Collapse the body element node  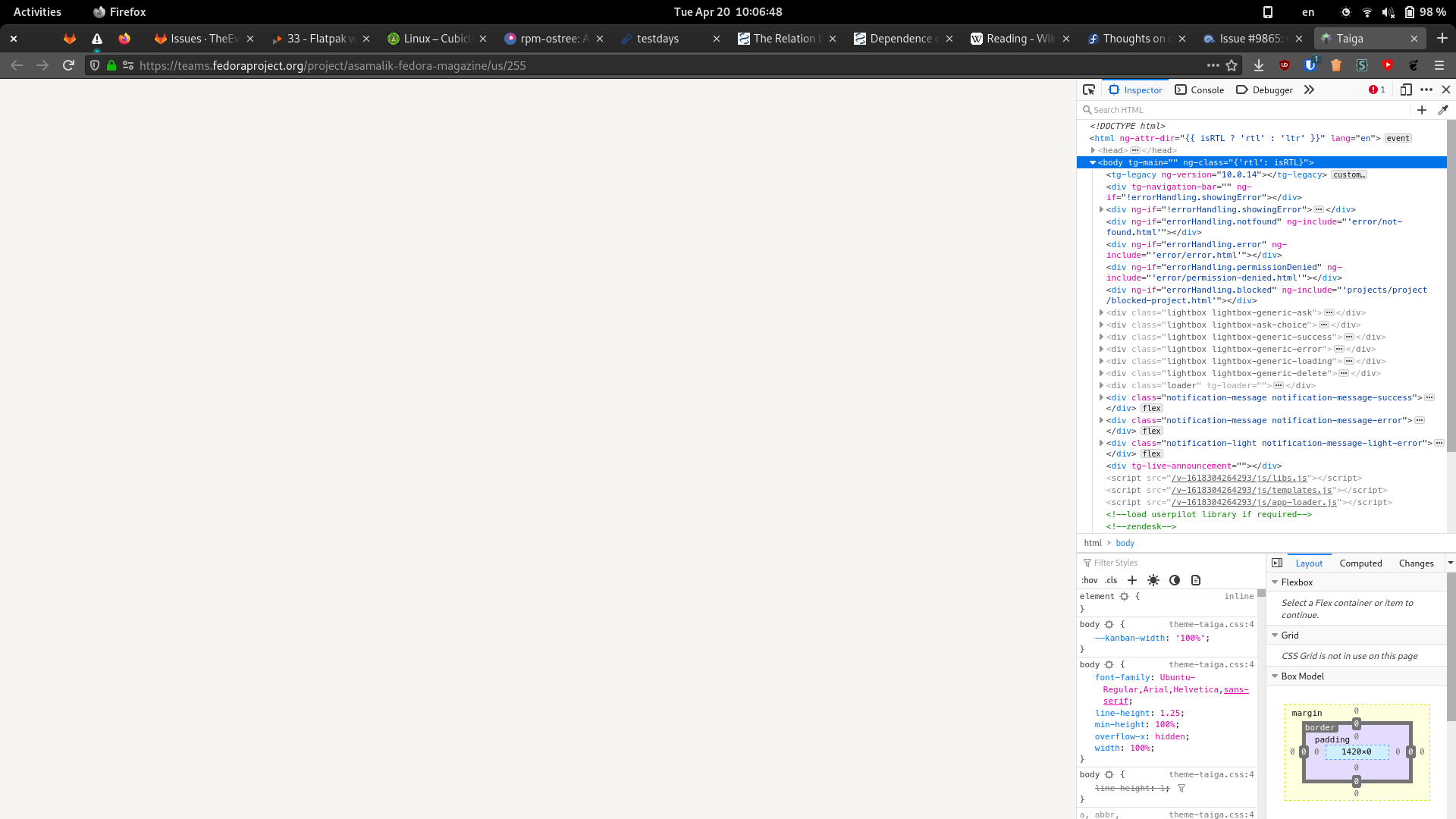pos(1093,162)
